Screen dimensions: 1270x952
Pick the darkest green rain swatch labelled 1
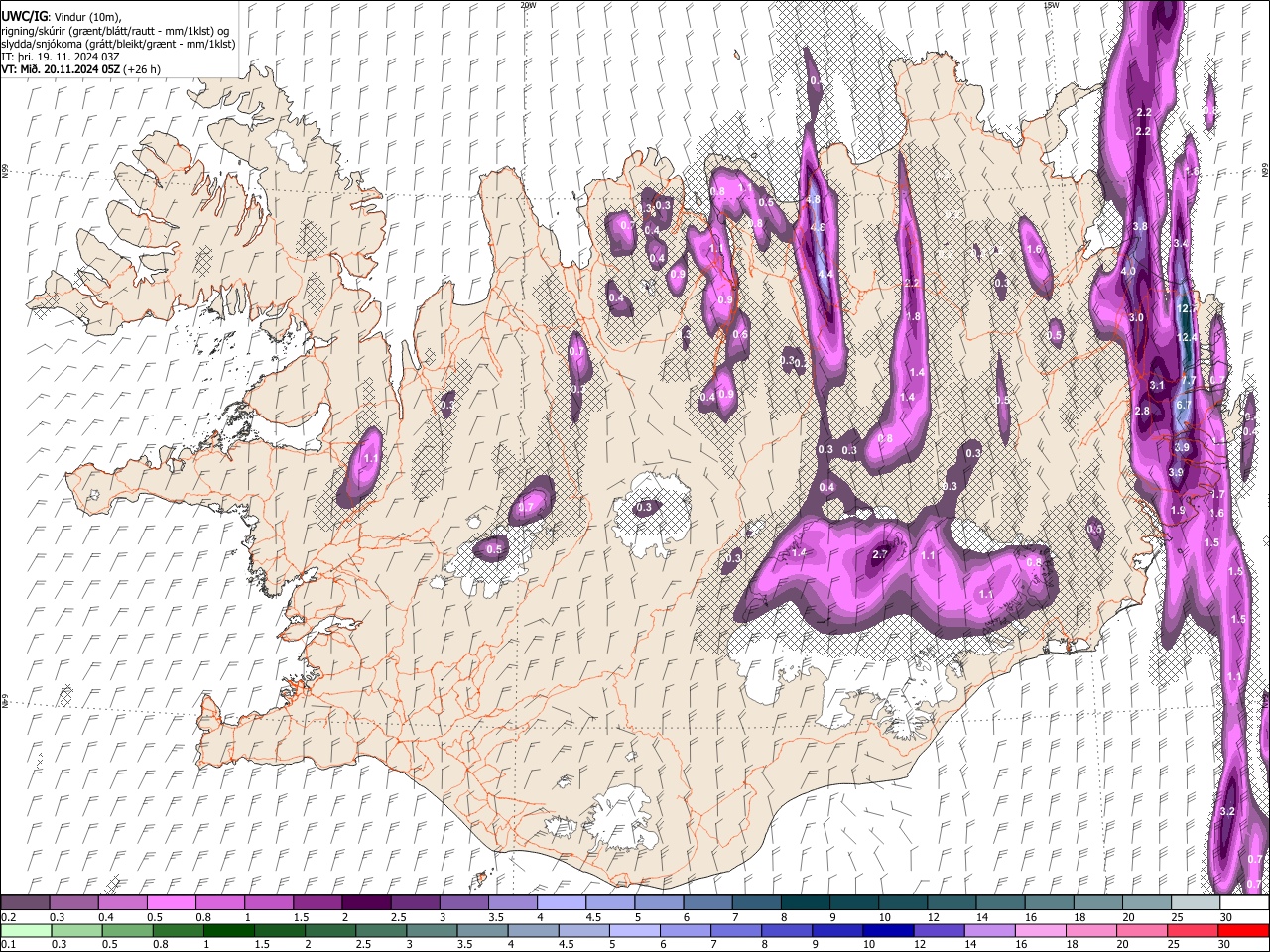click(x=228, y=930)
